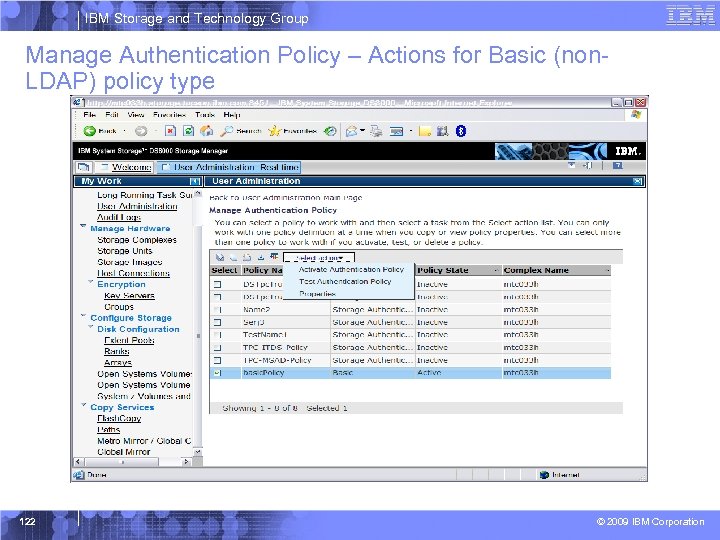
Task: Click the task switcher icon left of Welcome
Action: click(x=83, y=167)
